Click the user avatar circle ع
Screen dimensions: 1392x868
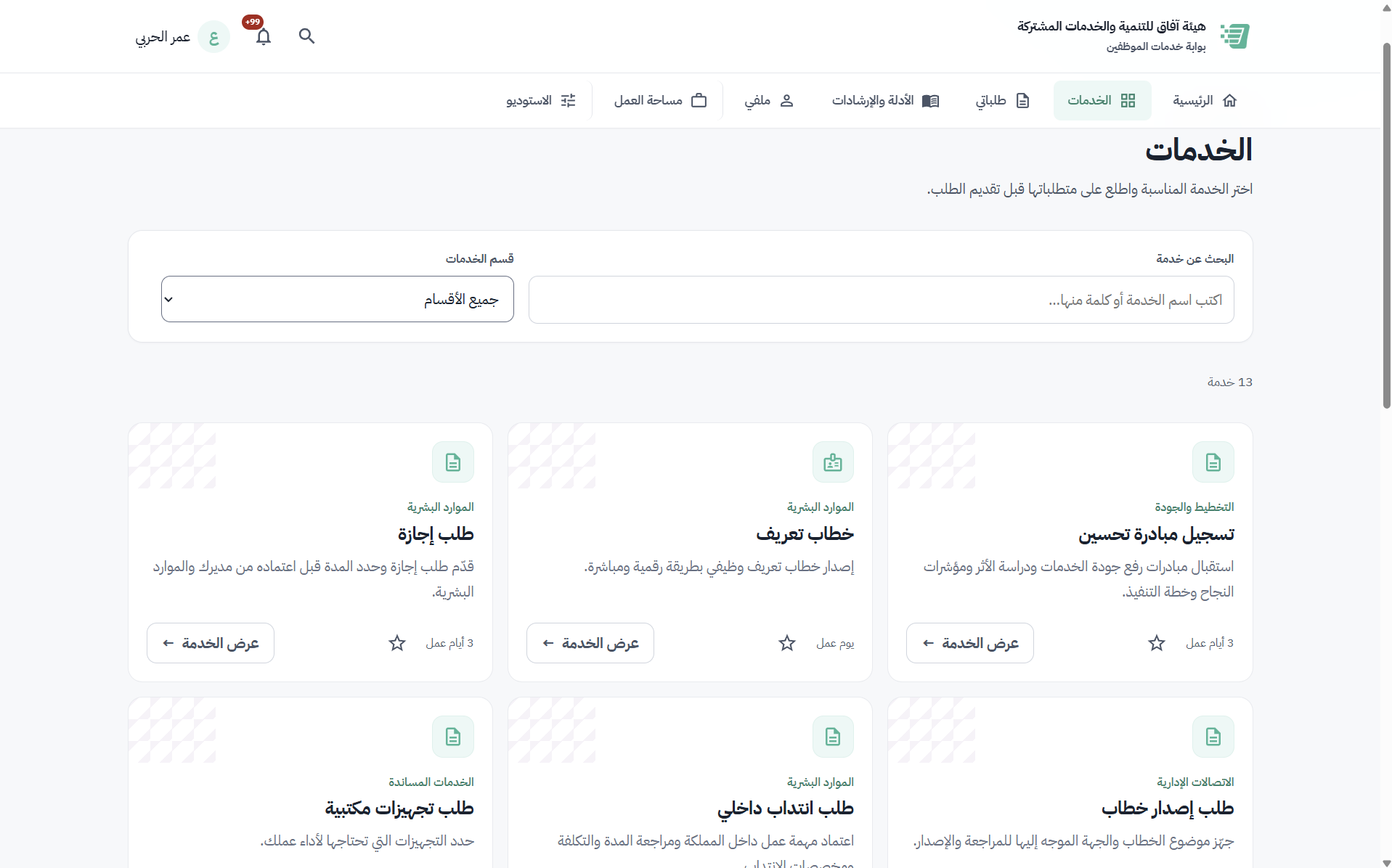pos(213,37)
